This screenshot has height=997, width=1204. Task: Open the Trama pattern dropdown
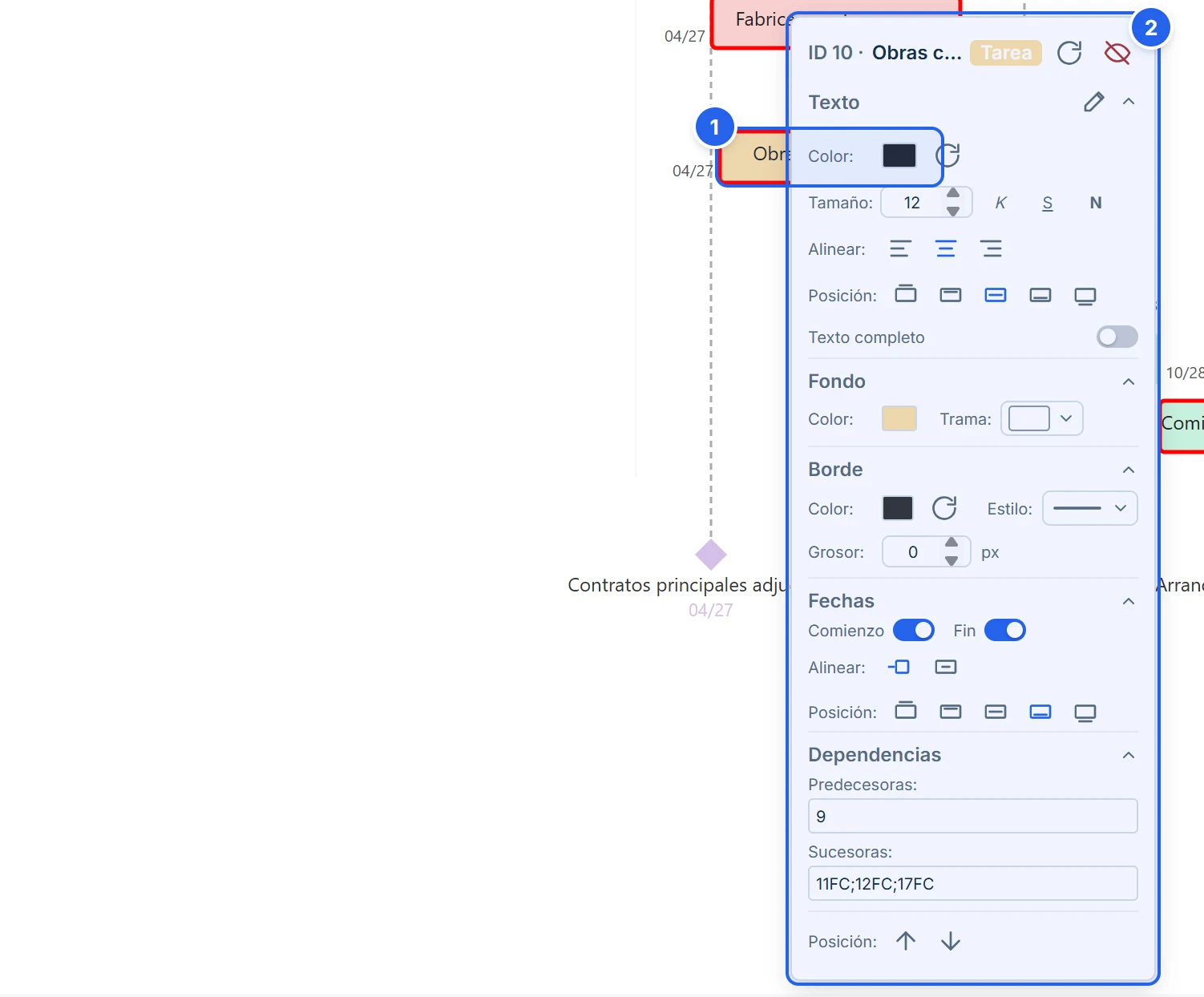[x=1042, y=418]
